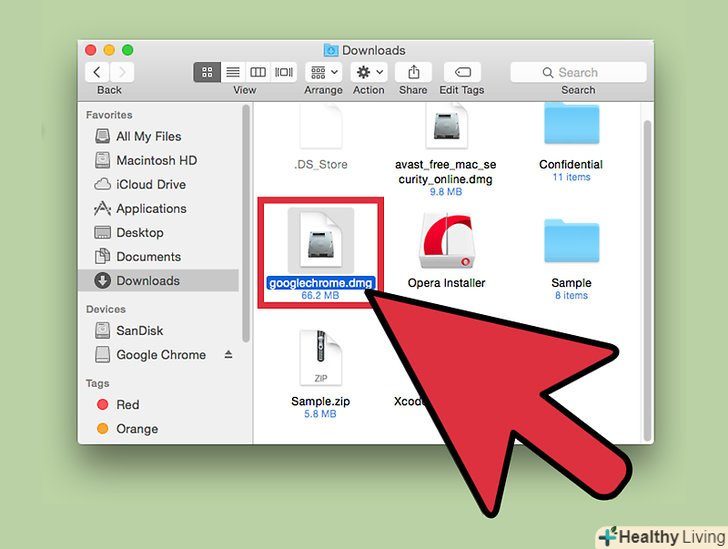
Task: Click the red close window button
Action: tap(91, 50)
